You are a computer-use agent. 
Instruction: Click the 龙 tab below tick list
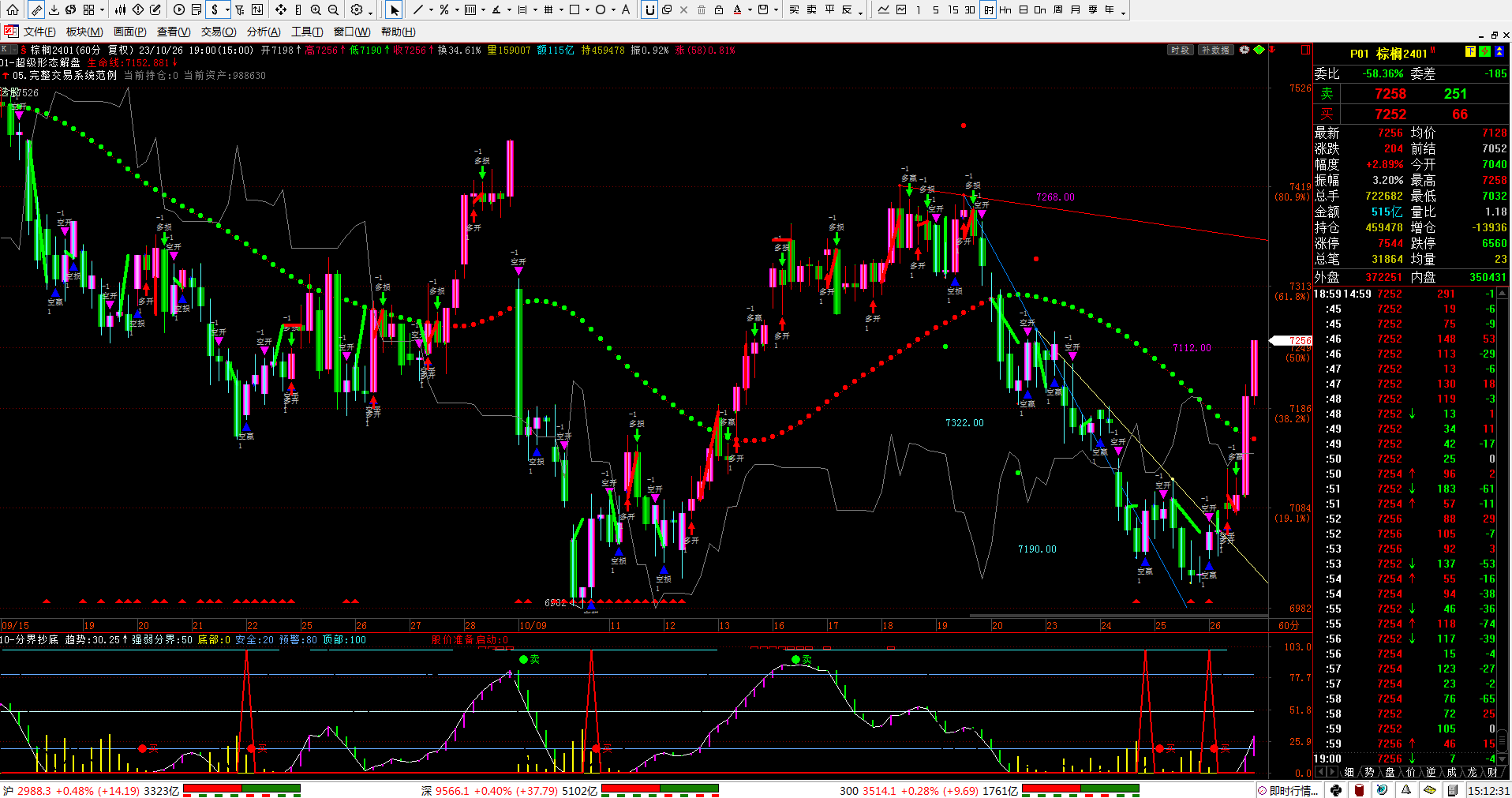point(1472,772)
